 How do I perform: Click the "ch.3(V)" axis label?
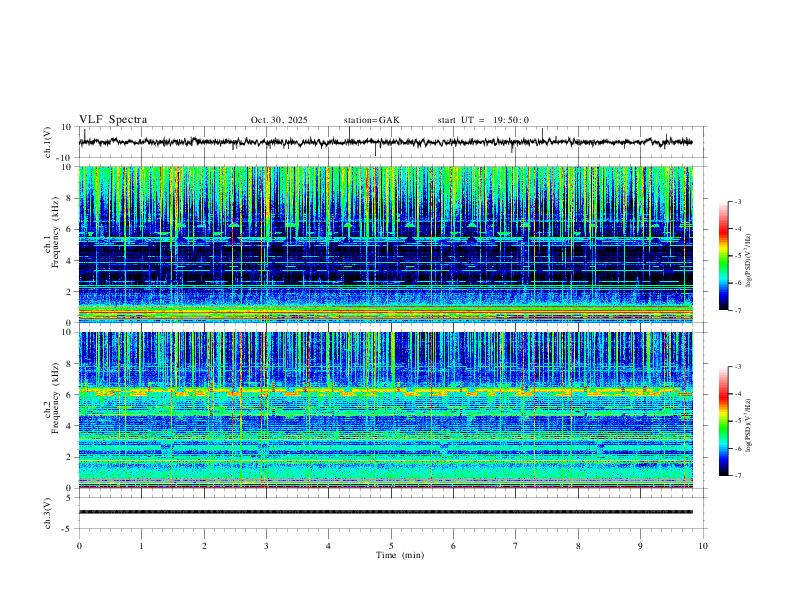[x=48, y=513]
